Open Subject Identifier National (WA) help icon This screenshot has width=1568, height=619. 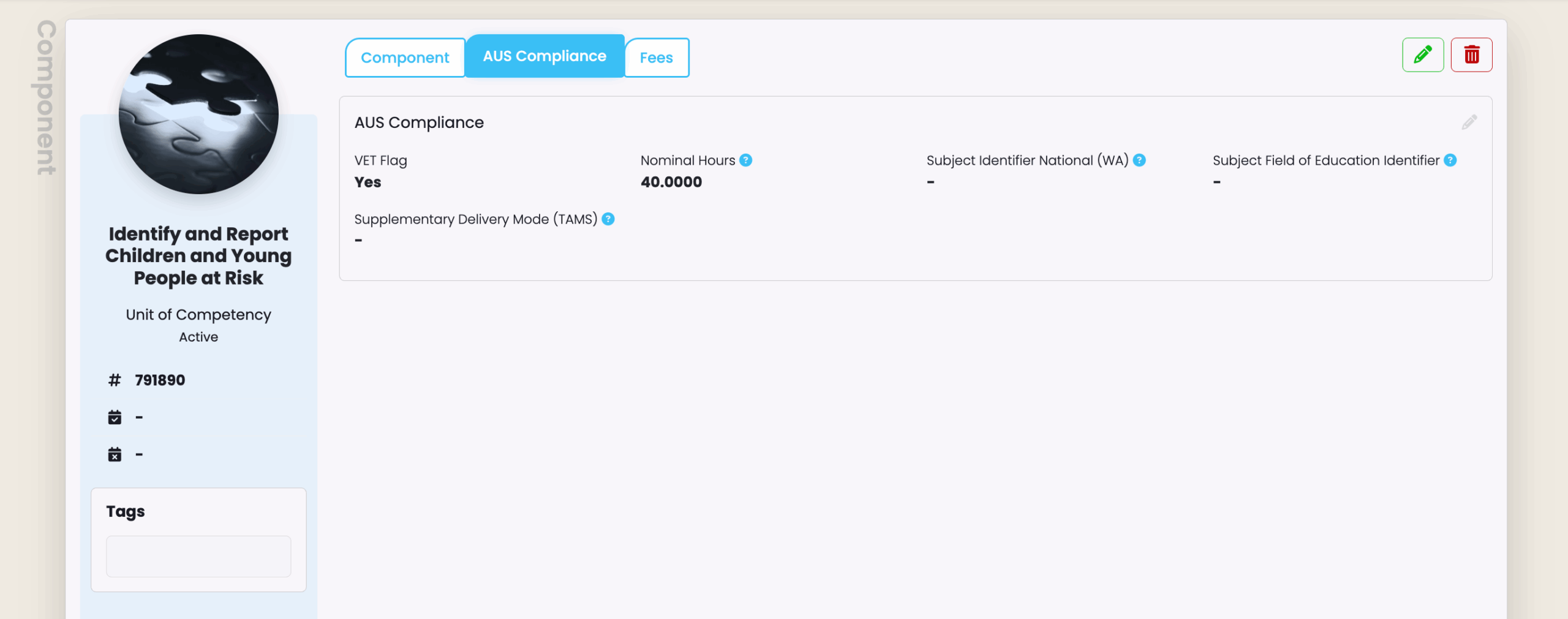(x=1139, y=160)
